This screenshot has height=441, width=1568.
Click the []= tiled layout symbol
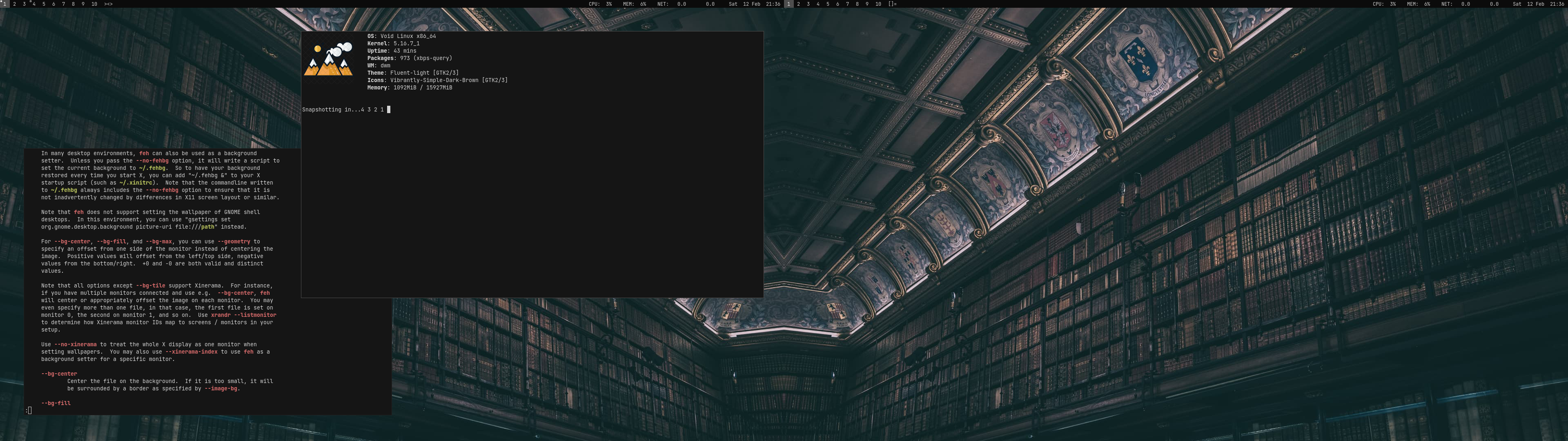892,4
